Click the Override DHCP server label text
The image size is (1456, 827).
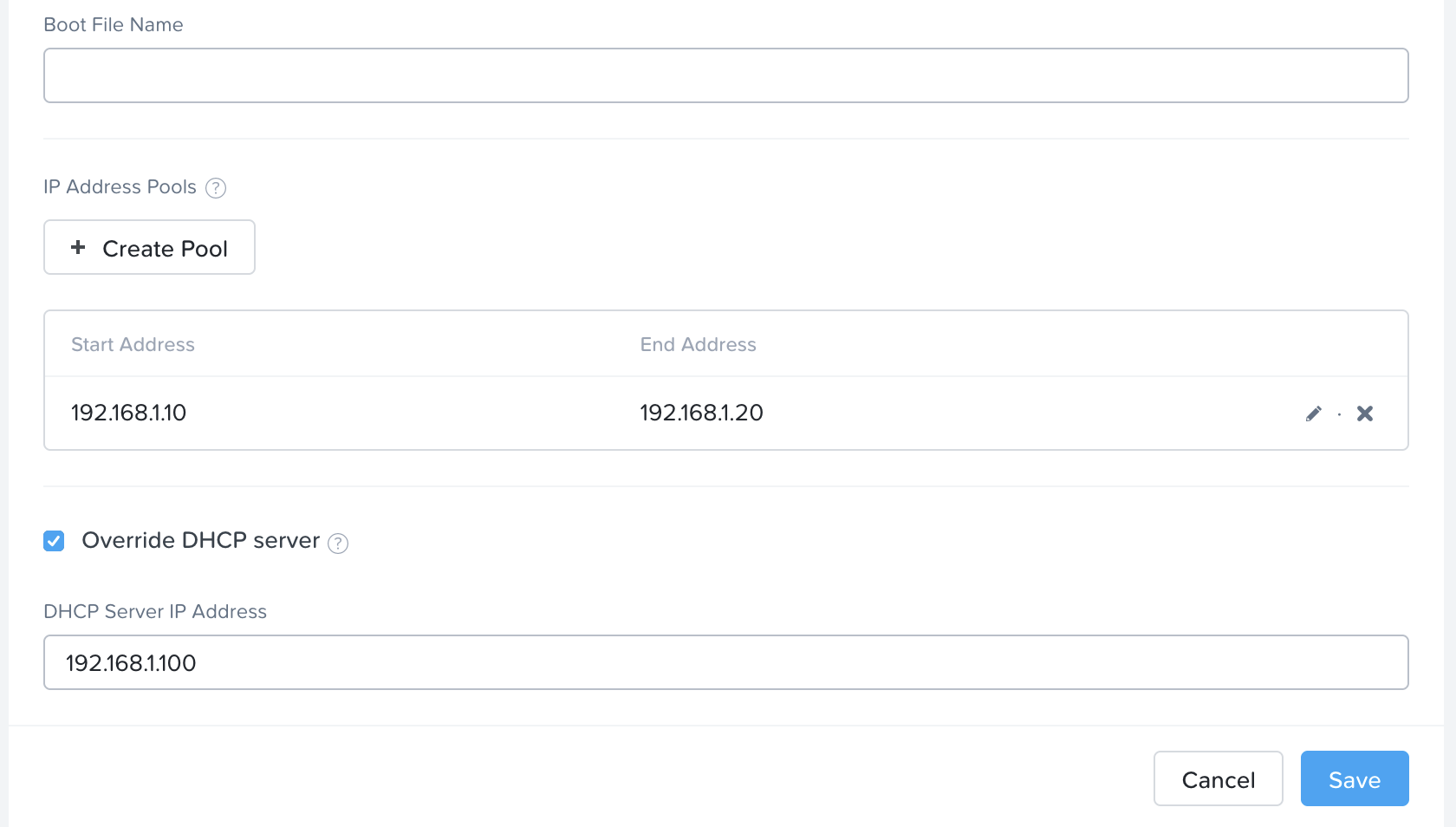pyautogui.click(x=200, y=541)
